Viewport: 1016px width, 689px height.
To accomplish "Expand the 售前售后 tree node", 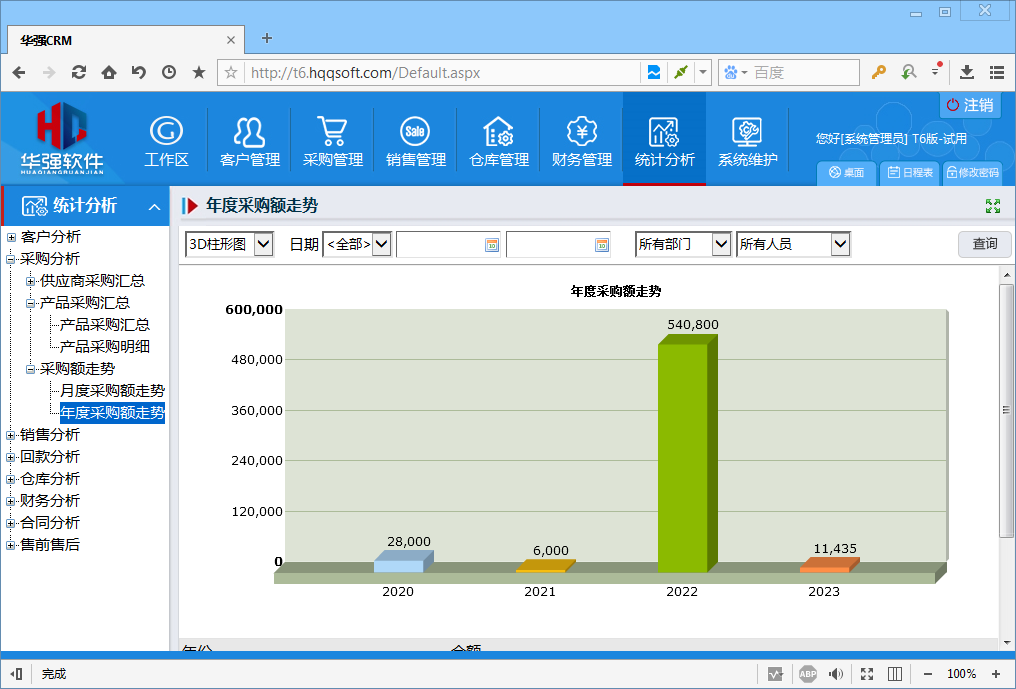I will (x=11, y=546).
